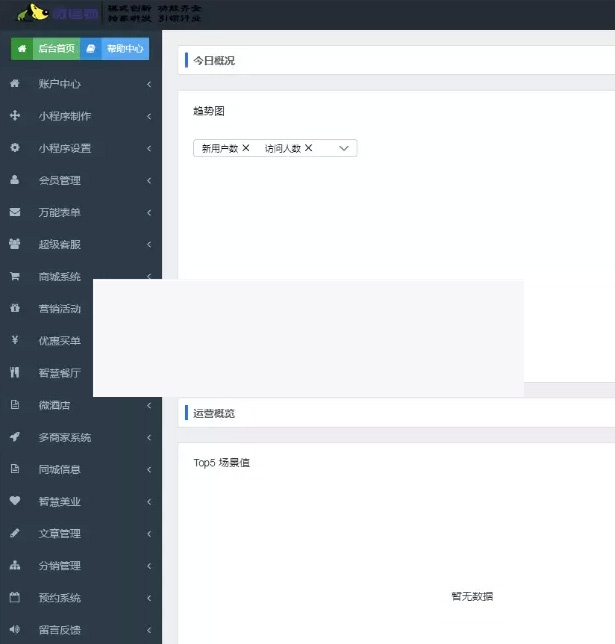This screenshot has width=615, height=644.
Task: Click the envelope icon for 万能表单
Action: 15,213
